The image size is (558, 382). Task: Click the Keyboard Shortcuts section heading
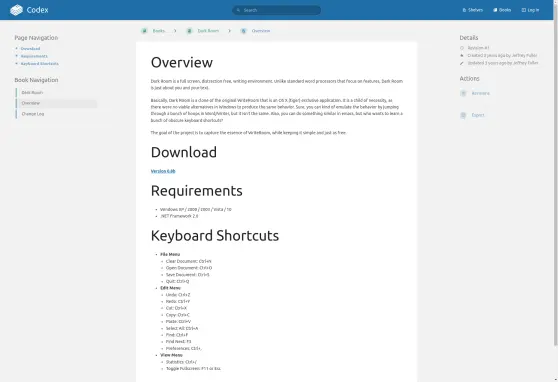coord(215,236)
